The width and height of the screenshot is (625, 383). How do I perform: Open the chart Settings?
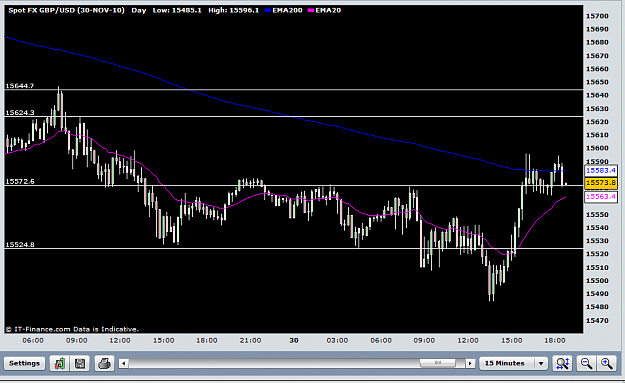(x=24, y=363)
